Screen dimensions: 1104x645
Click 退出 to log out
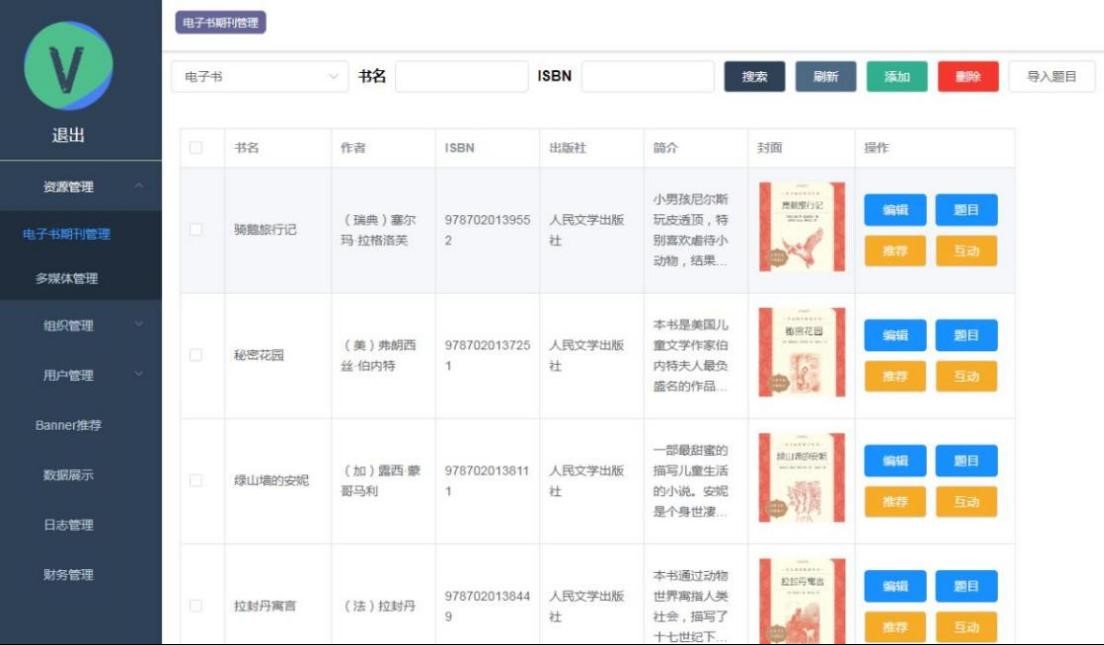tap(68, 136)
